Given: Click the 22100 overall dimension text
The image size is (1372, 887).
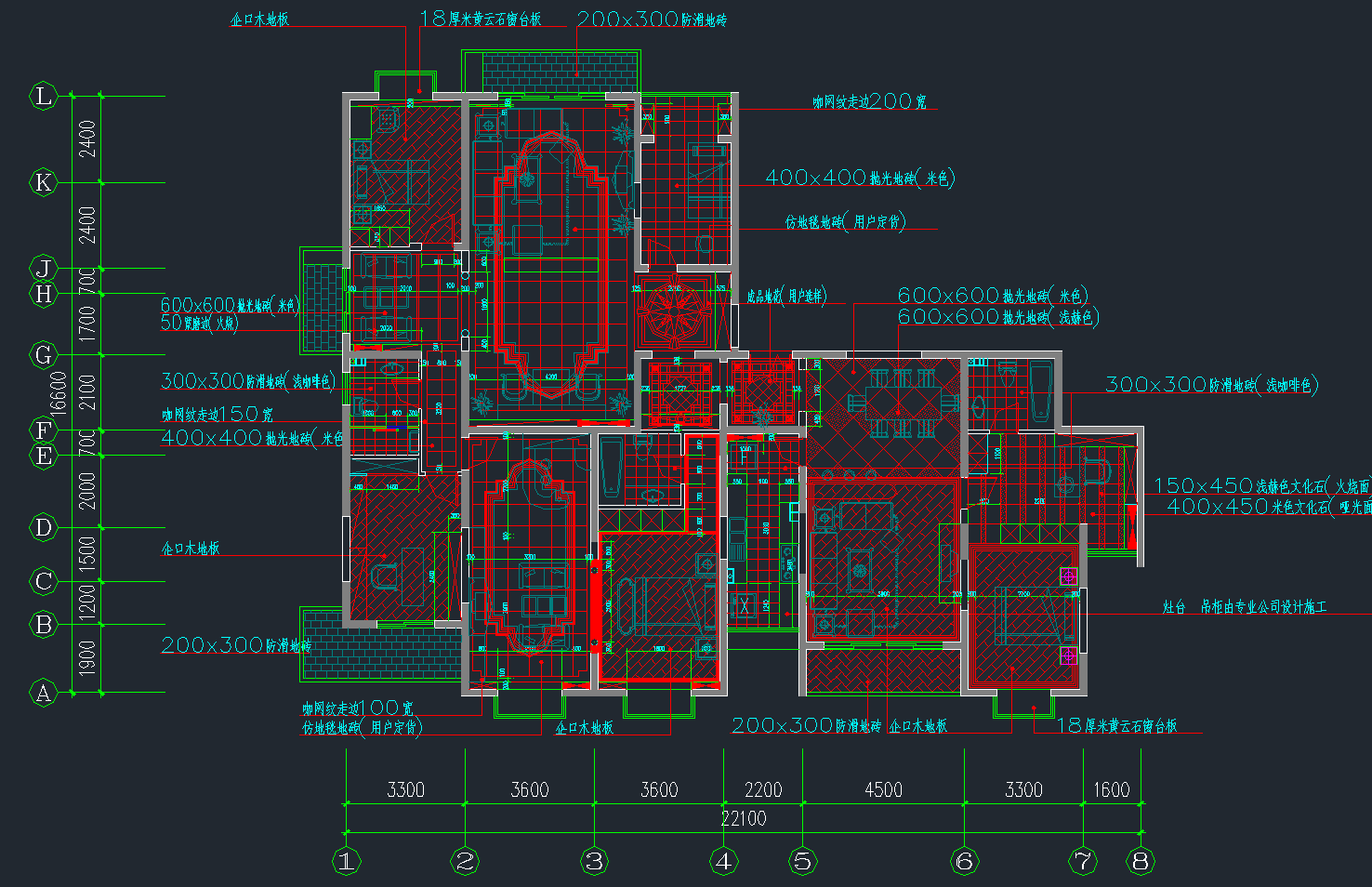Looking at the screenshot, I should tap(744, 818).
